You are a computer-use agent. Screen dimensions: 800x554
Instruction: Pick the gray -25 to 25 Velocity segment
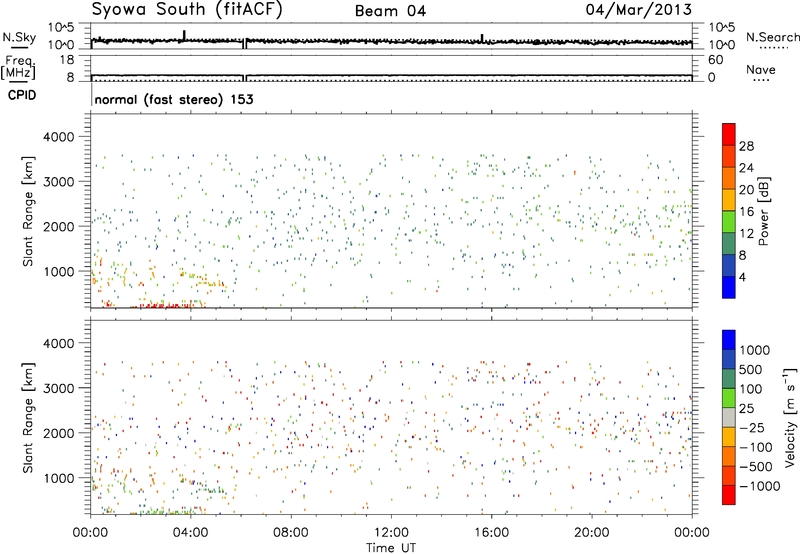point(729,418)
